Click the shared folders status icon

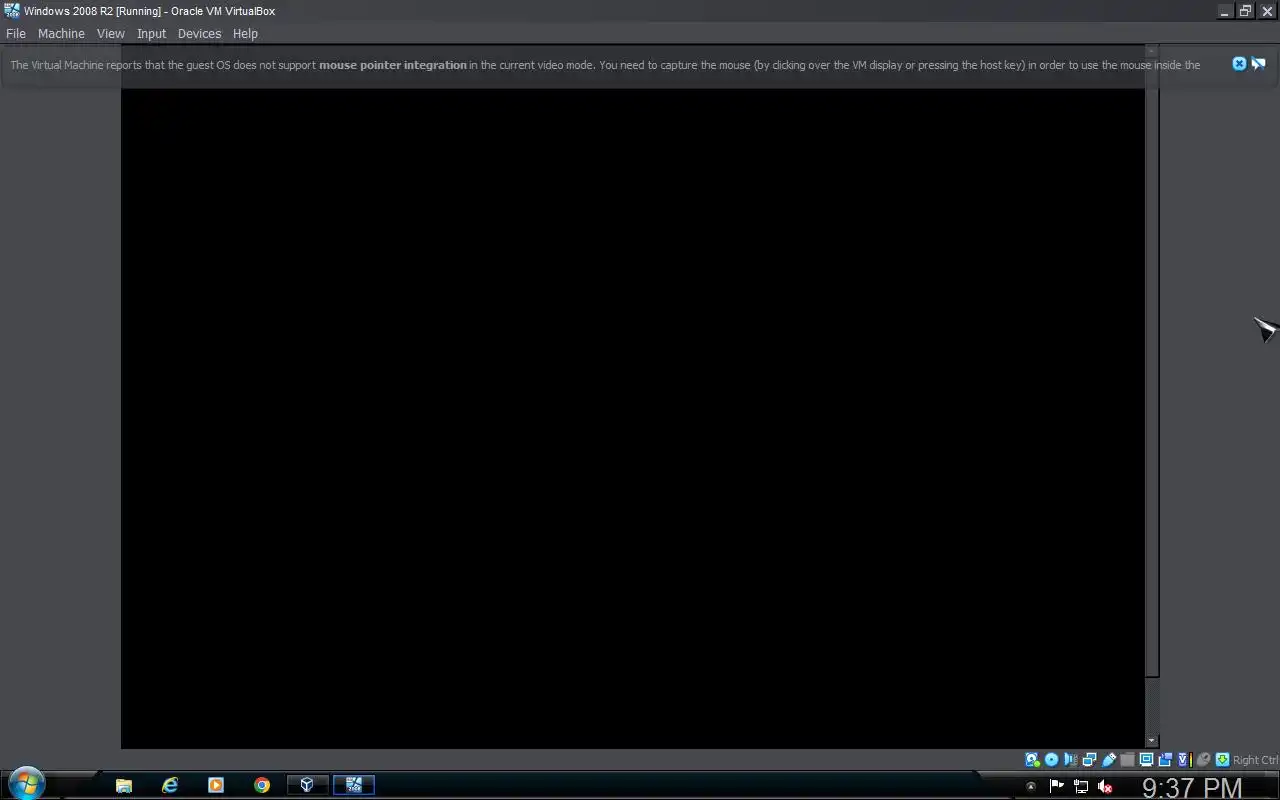[1127, 760]
